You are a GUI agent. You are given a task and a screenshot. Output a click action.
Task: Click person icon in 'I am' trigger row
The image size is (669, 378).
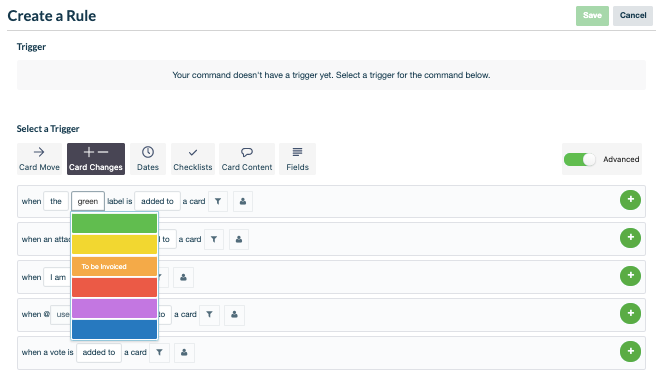183,277
